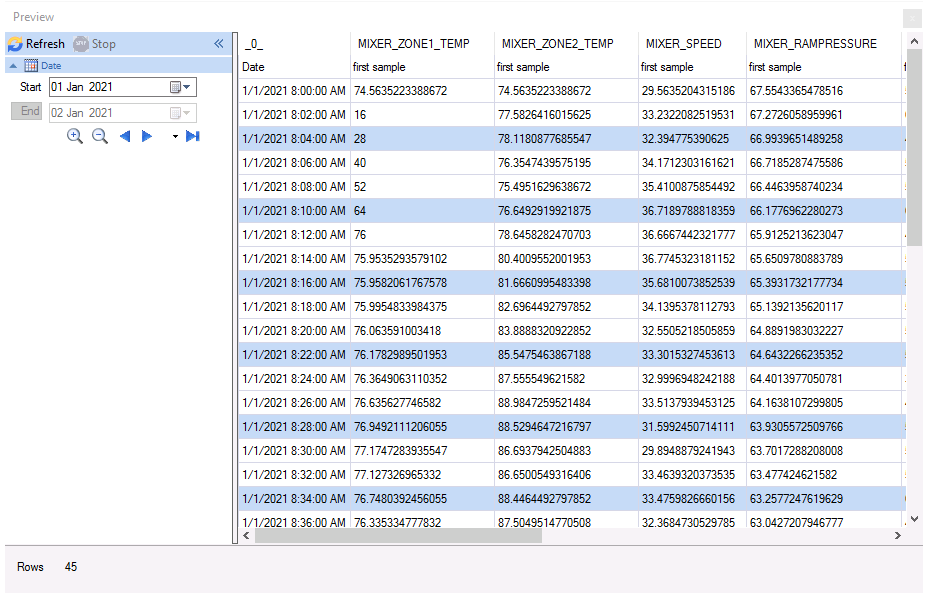Image resolution: width=928 pixels, height=598 pixels.
Task: Toggle the End date button
Action: (x=27, y=111)
